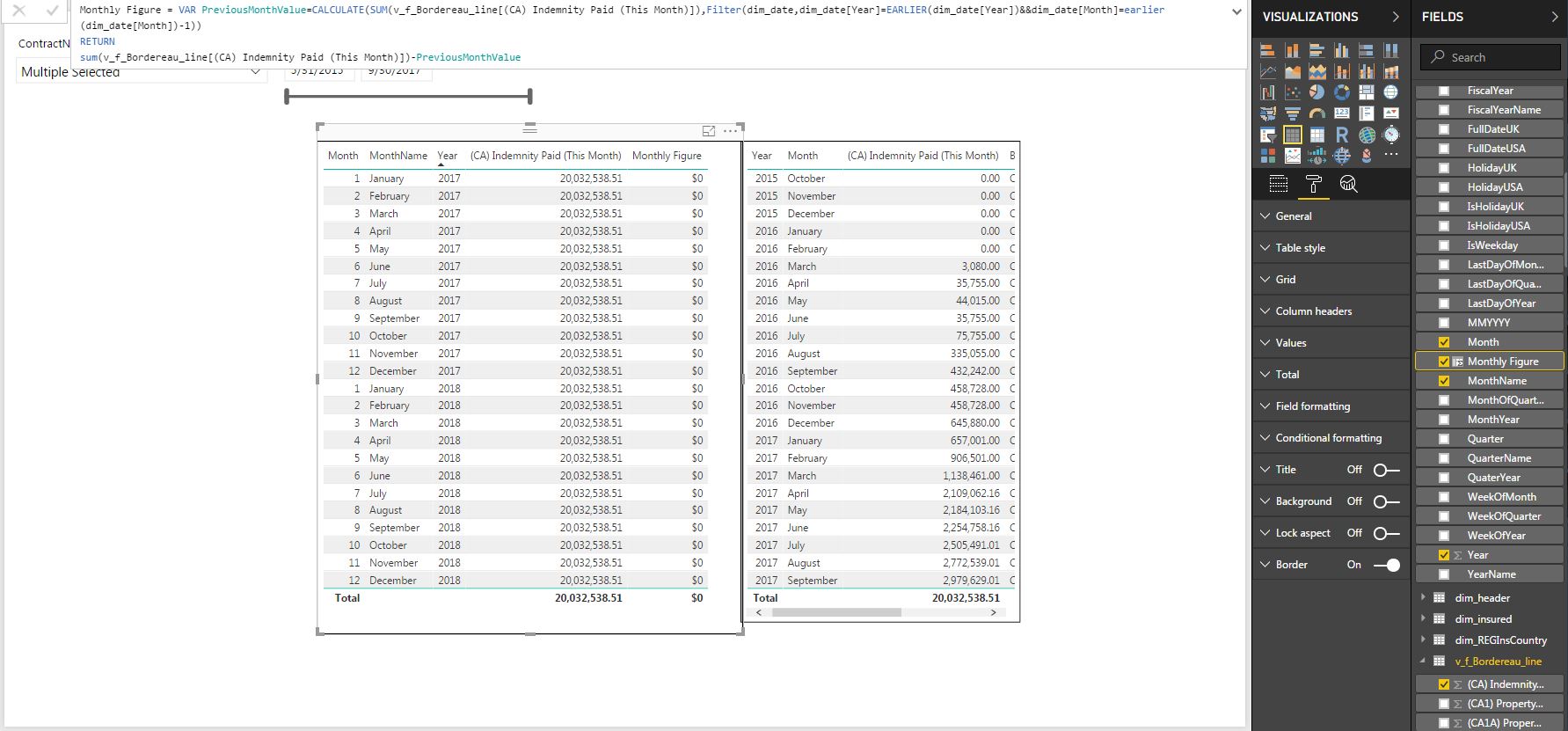
Task: Sort left table by MonthName header
Action: (398, 156)
